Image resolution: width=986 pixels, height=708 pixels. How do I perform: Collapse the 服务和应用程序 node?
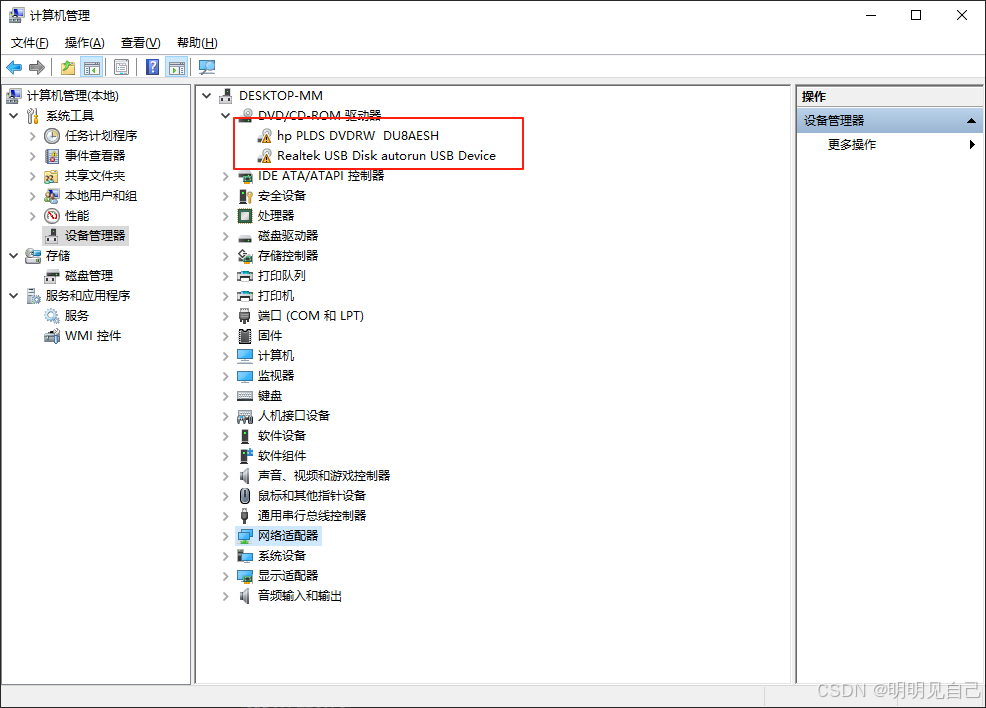(14, 296)
